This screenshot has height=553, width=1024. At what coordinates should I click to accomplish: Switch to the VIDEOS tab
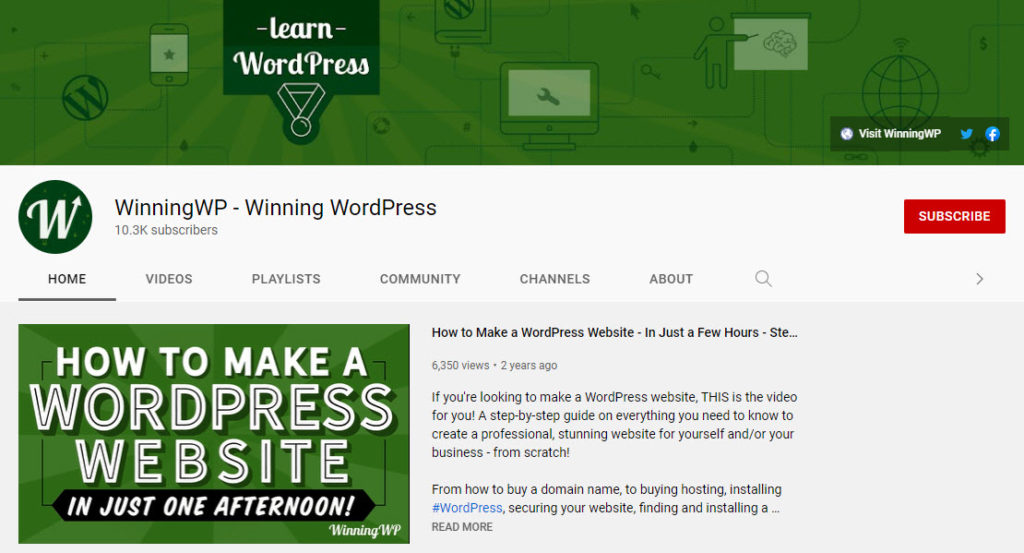coord(168,279)
